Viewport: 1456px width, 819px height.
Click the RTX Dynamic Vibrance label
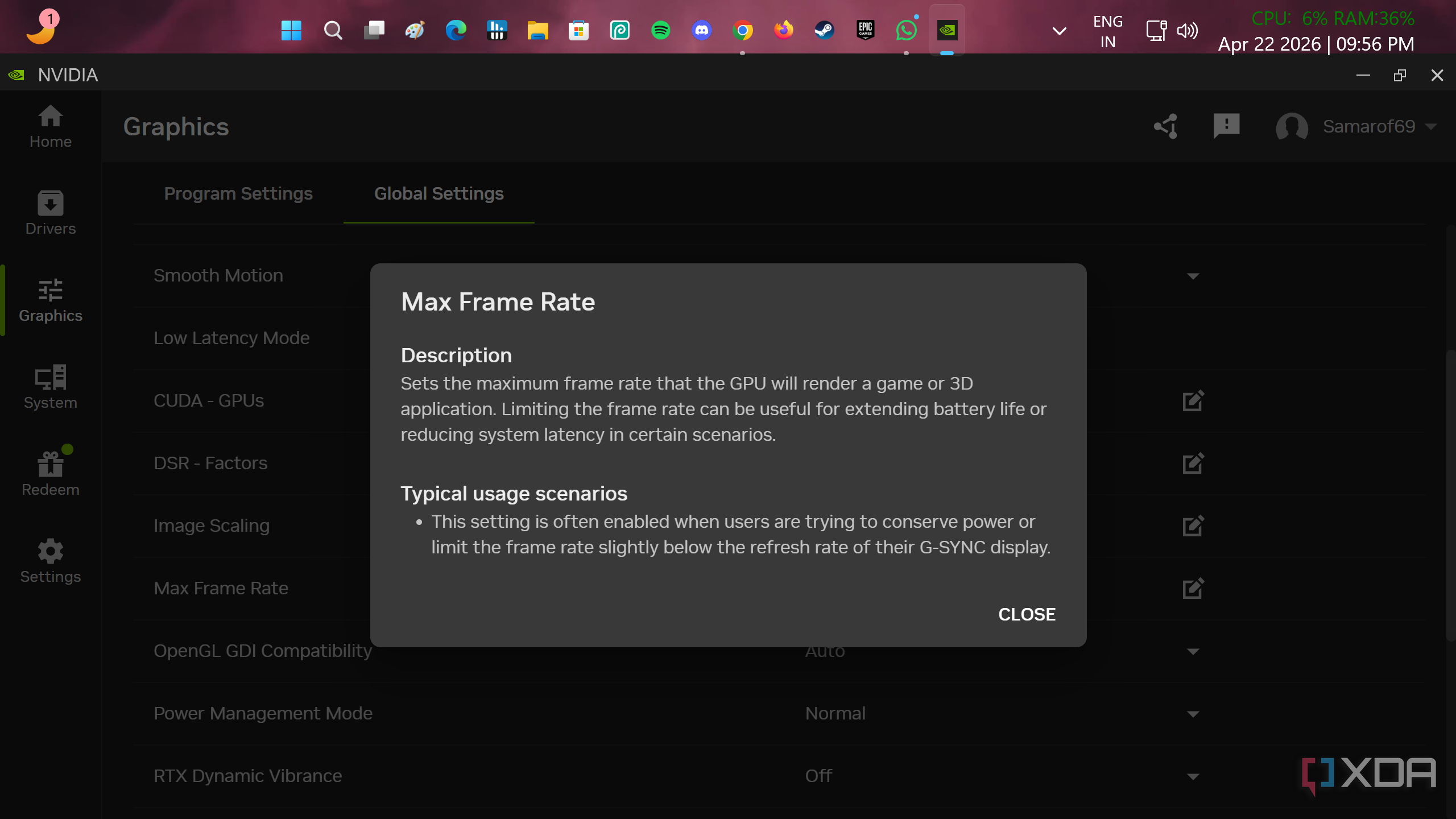tap(247, 776)
